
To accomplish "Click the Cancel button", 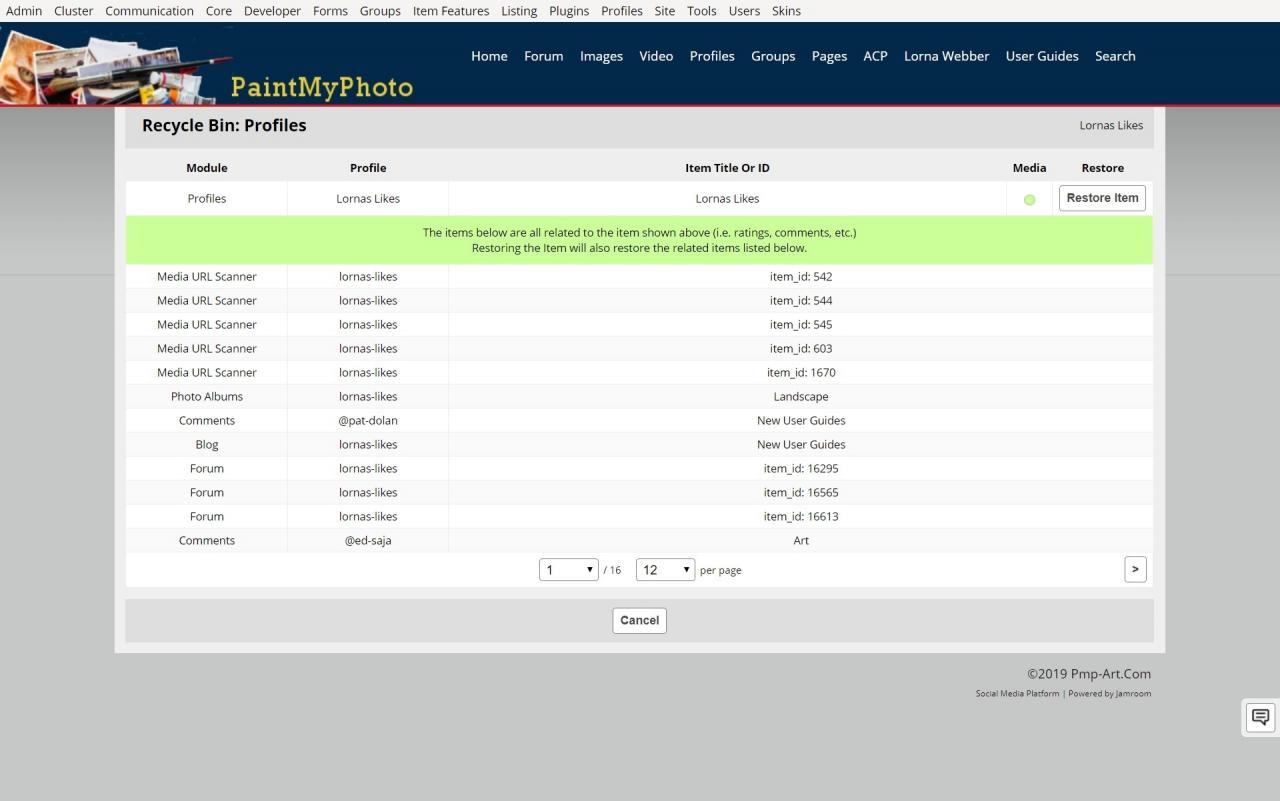I will (640, 620).
